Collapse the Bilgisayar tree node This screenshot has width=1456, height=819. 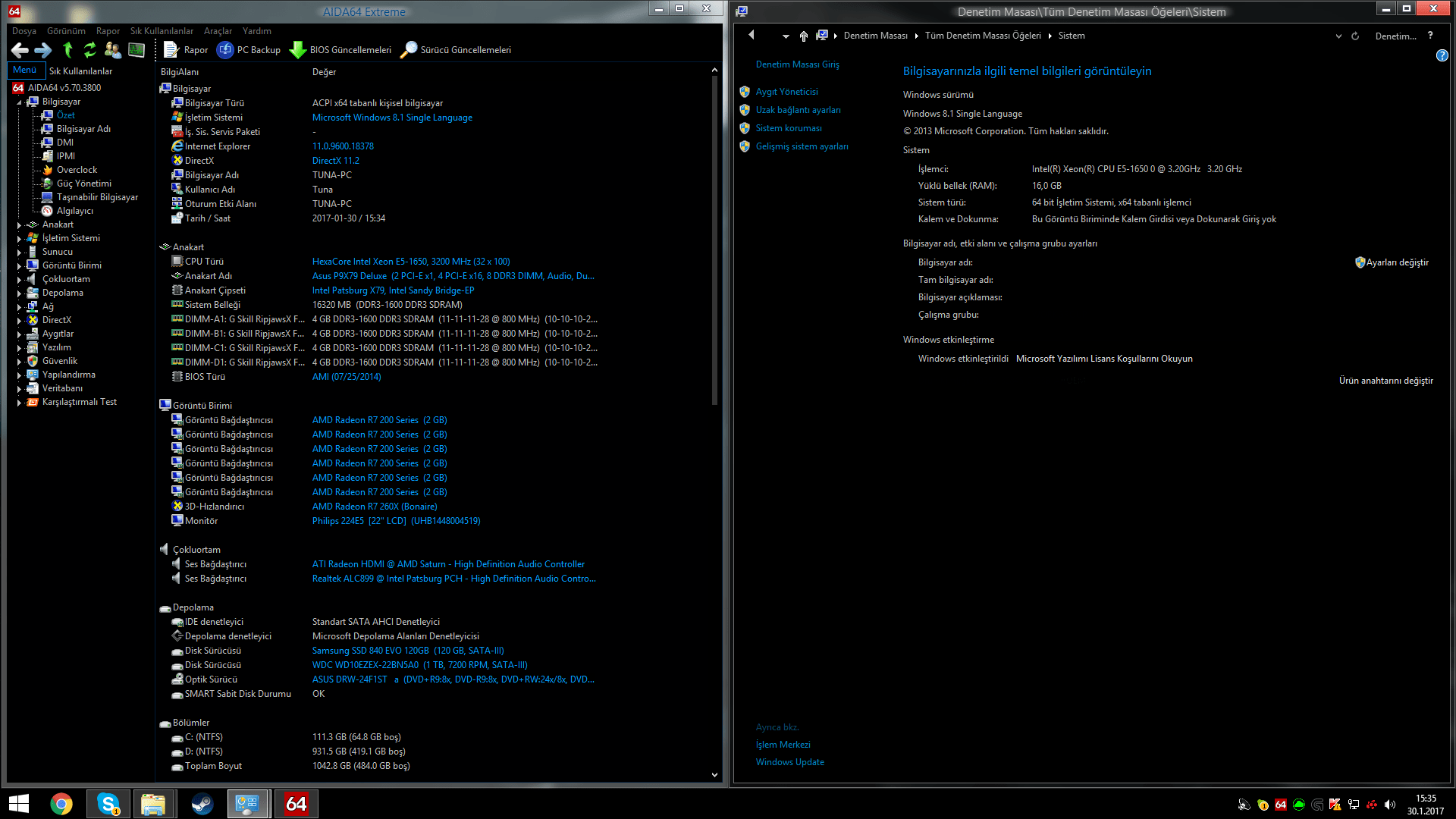(x=19, y=102)
